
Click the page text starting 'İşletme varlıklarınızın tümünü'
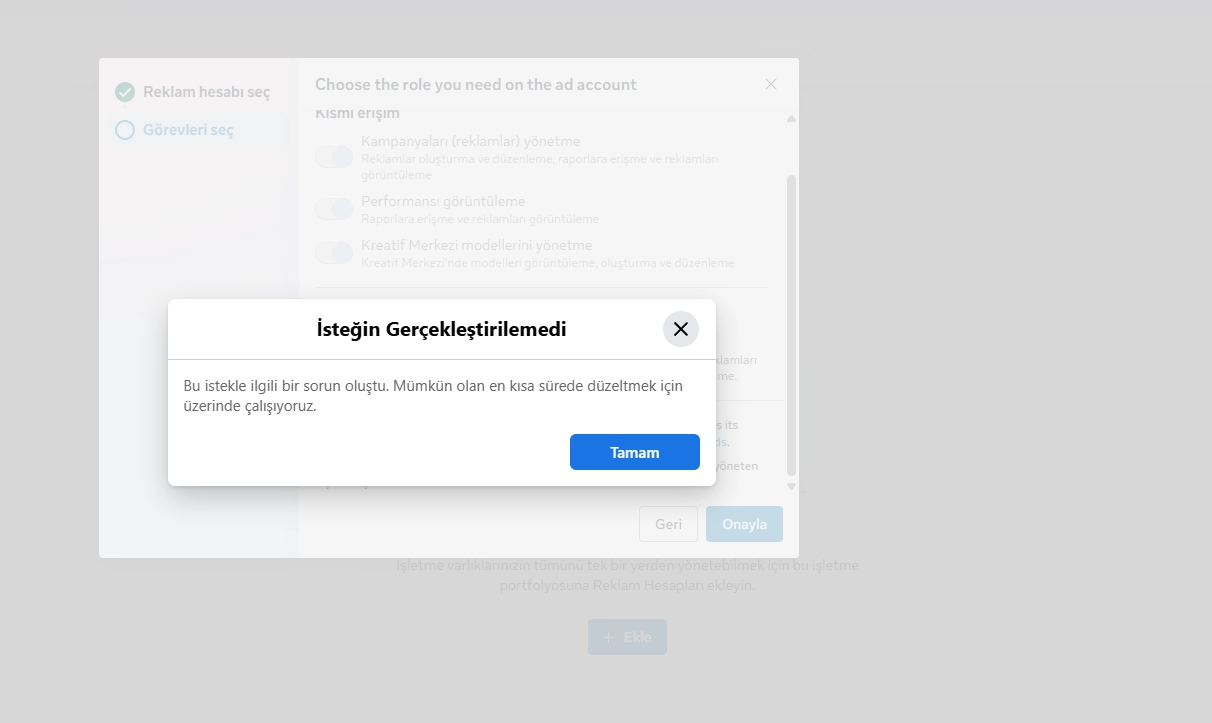click(x=627, y=575)
